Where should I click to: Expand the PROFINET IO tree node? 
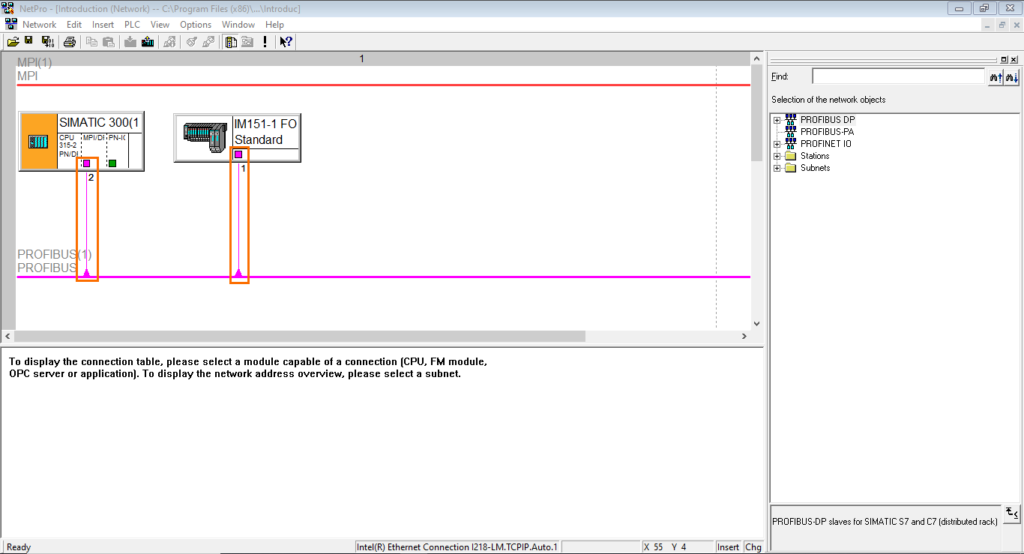pos(776,144)
